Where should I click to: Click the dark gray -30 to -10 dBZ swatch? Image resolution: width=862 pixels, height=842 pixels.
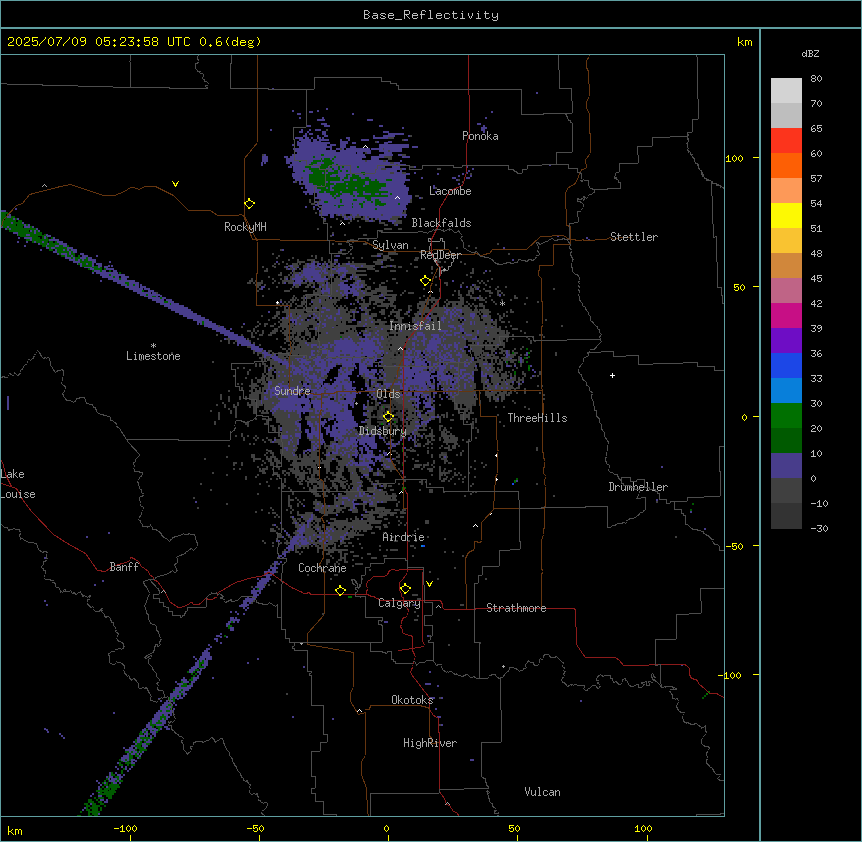point(786,516)
